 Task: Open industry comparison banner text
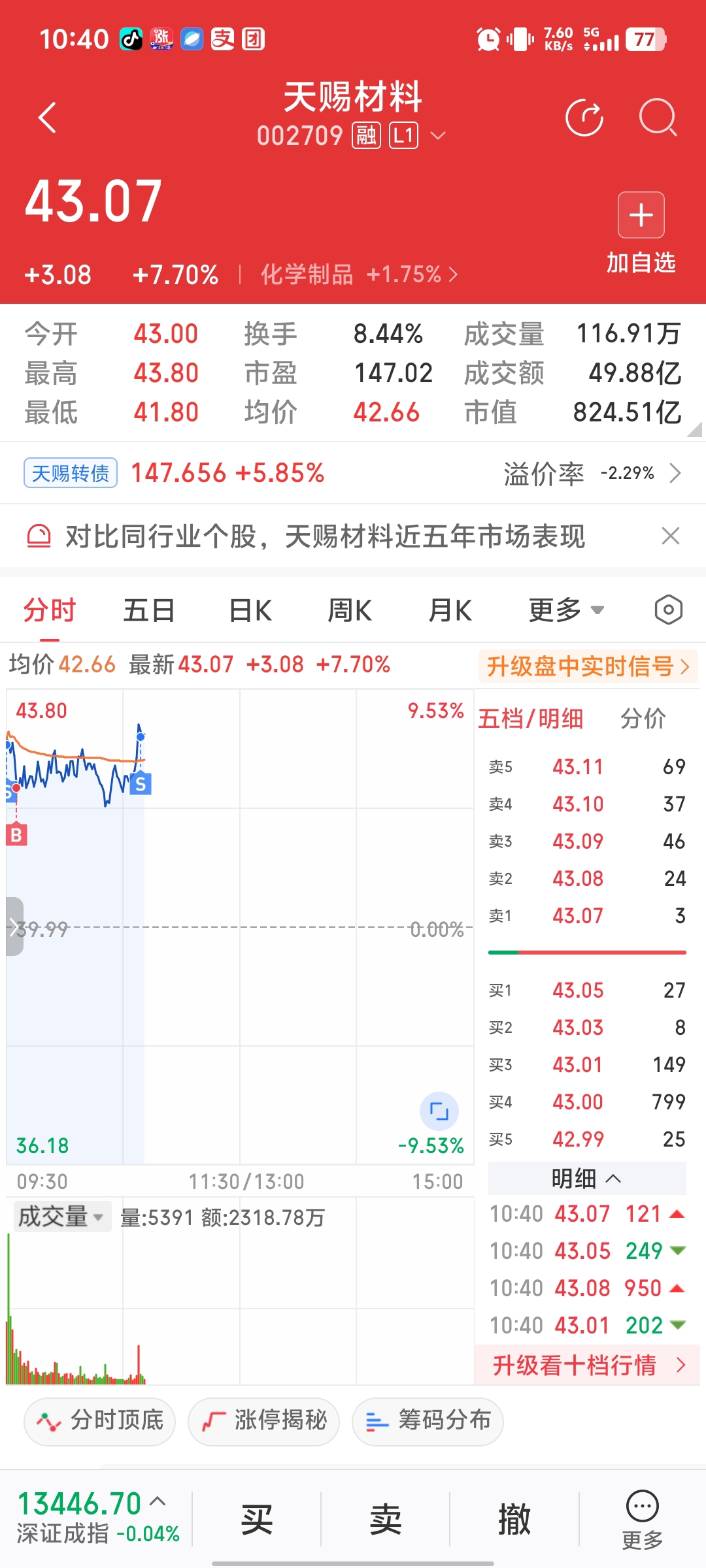(325, 536)
